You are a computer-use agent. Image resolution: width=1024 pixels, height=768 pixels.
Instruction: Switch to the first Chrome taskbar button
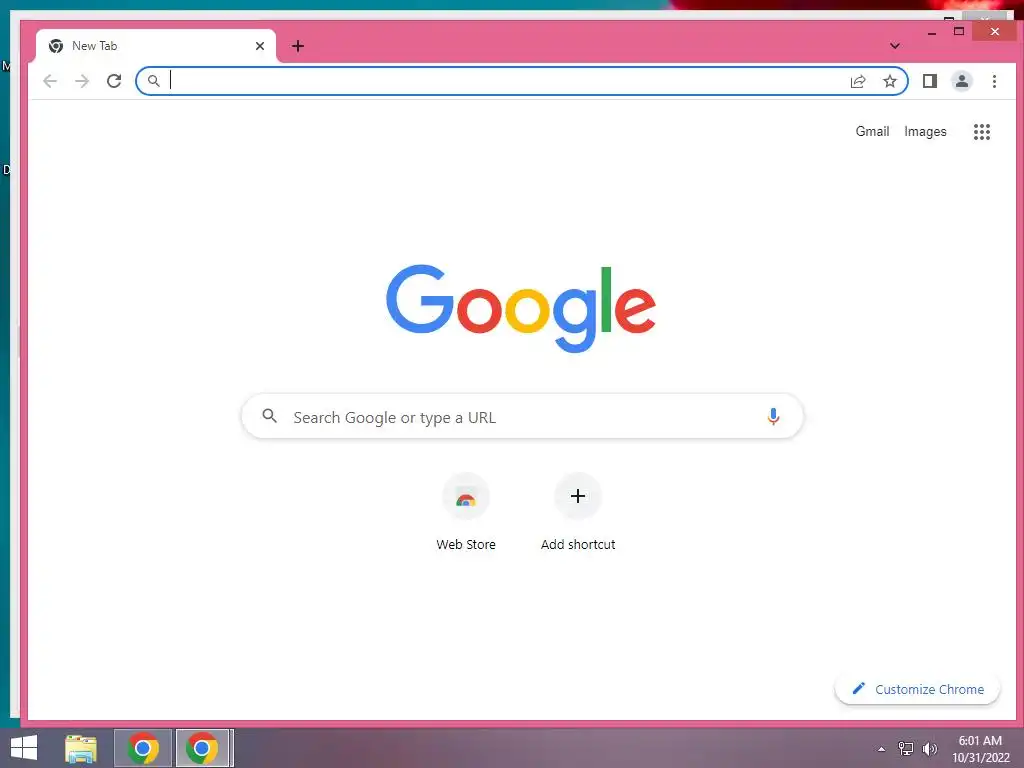[143, 748]
